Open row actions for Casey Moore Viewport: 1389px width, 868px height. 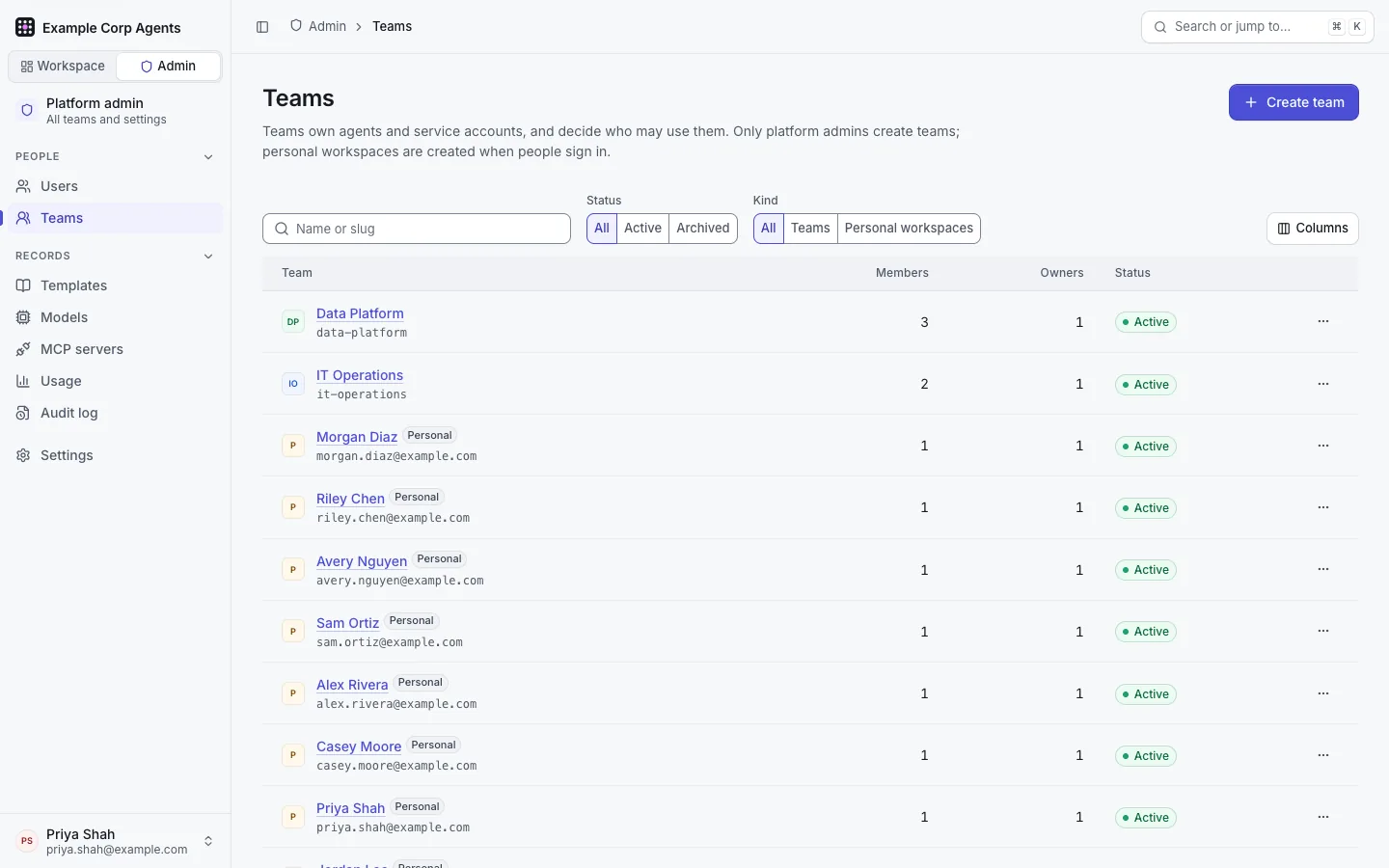point(1323,755)
